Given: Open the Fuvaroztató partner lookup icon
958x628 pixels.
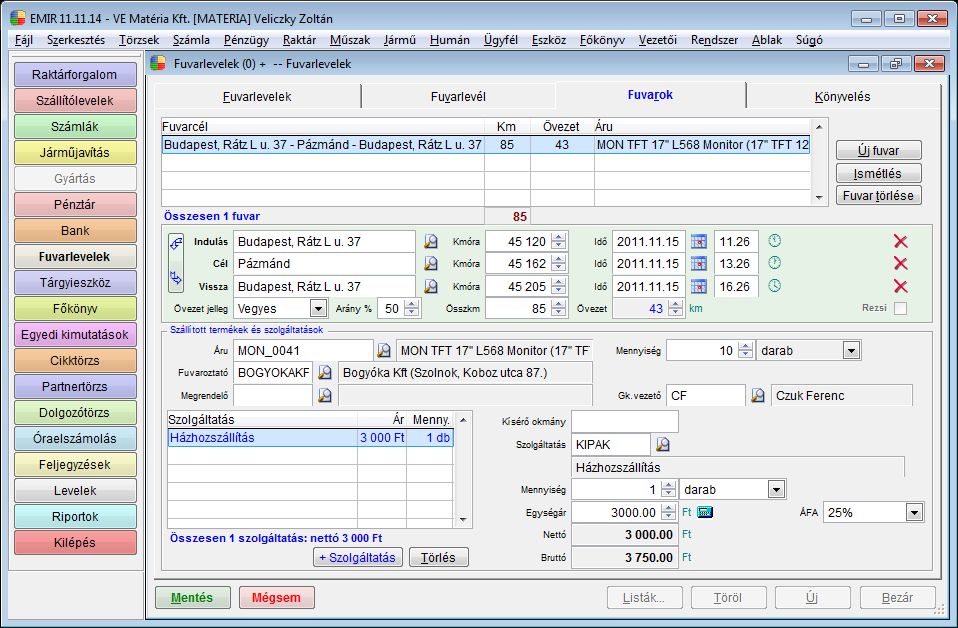Looking at the screenshot, I should coord(325,373).
